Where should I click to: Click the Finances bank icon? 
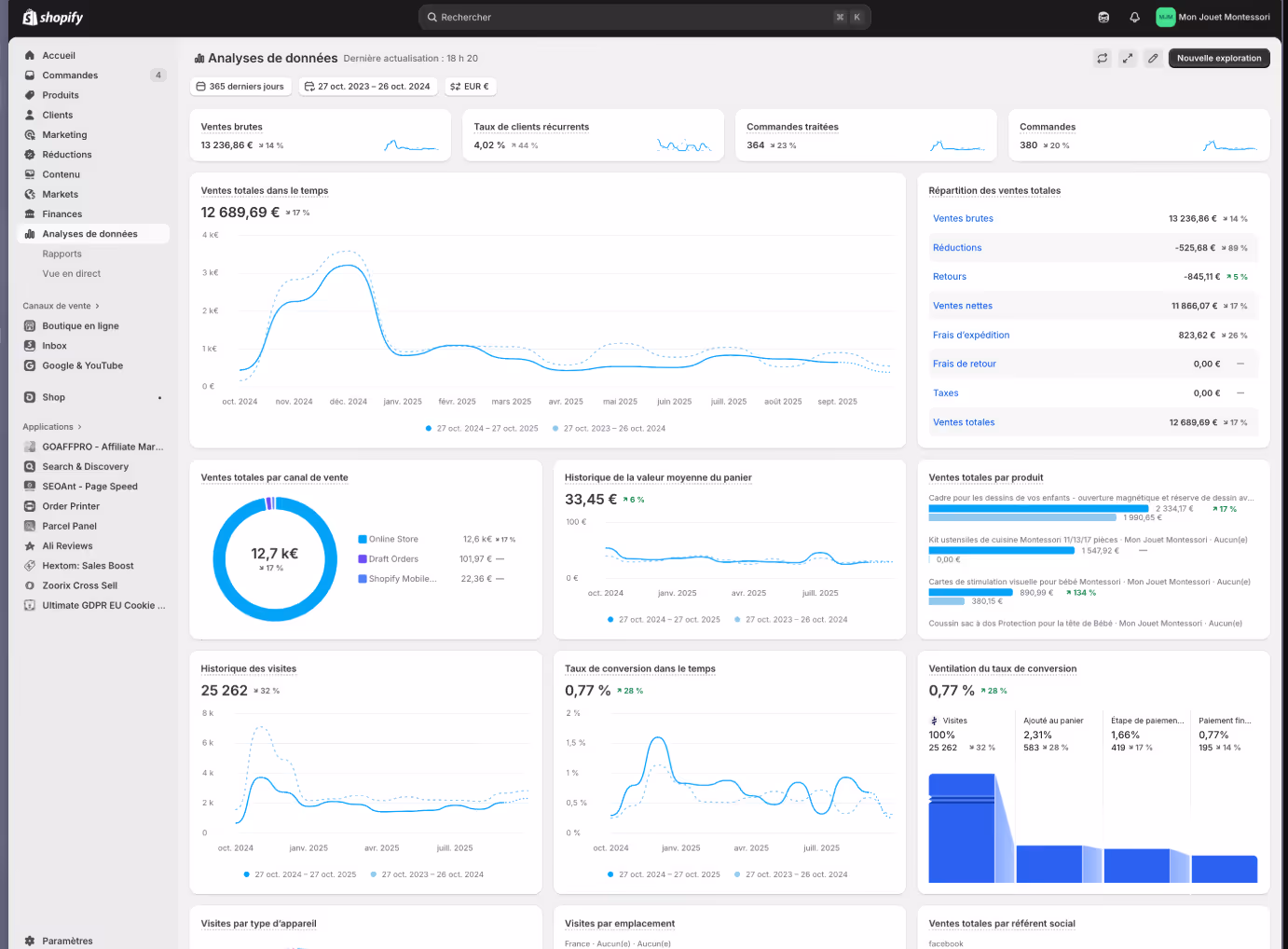(x=30, y=214)
